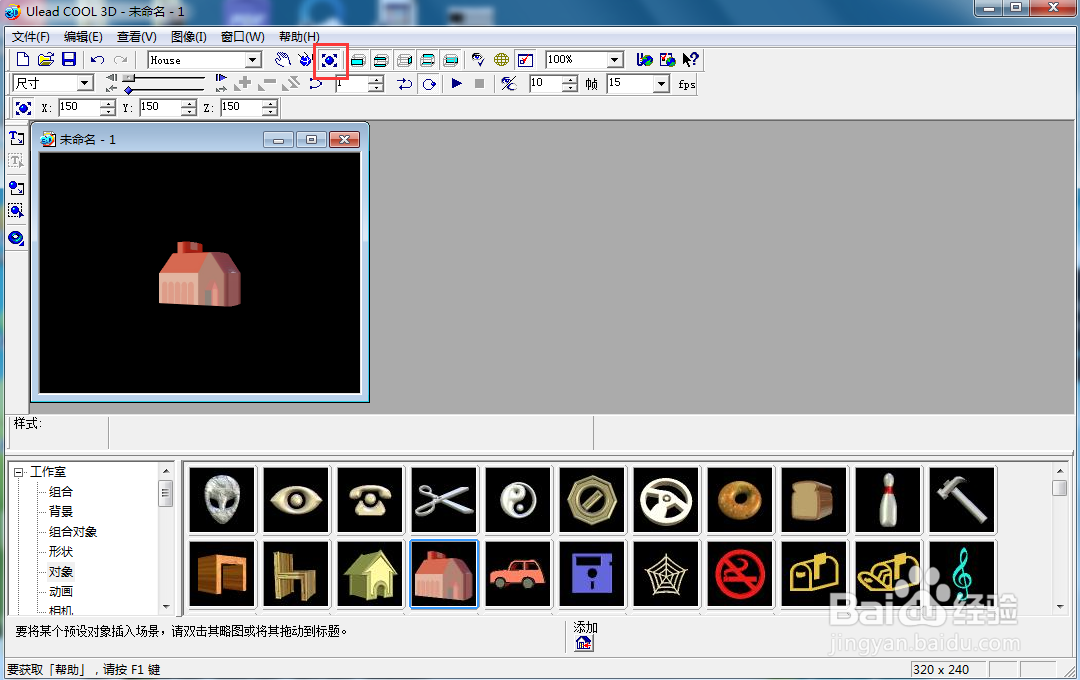The width and height of the screenshot is (1080, 680).
Task: Click the second face display icon
Action: [381, 60]
